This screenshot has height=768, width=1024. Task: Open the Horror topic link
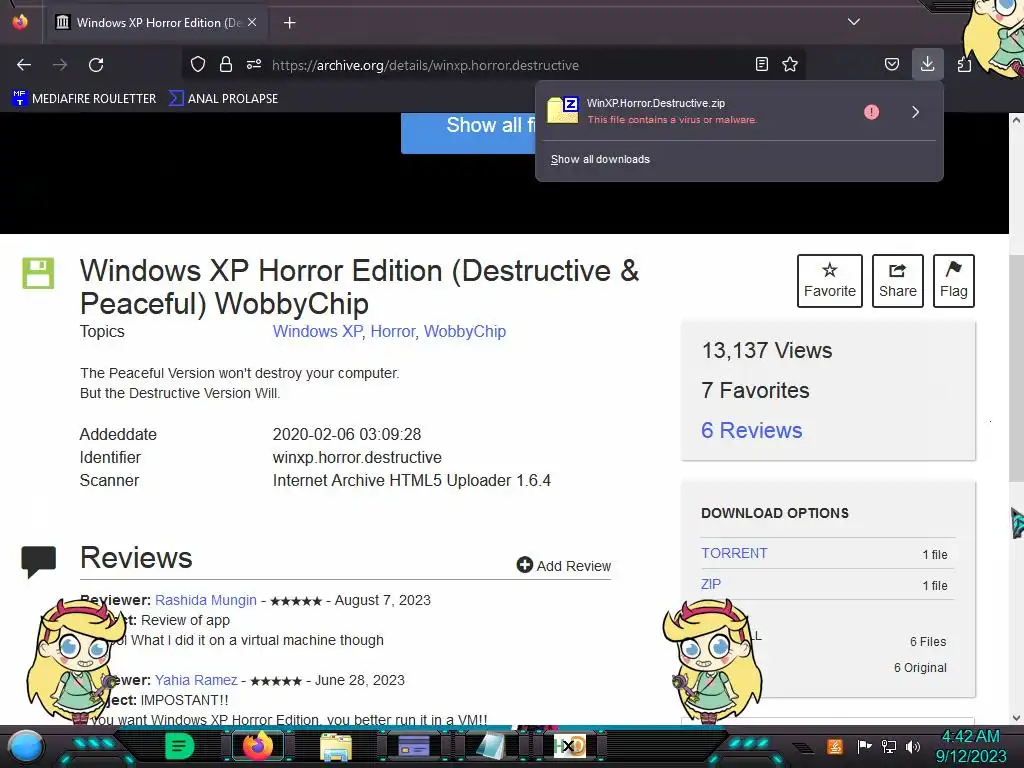(392, 331)
